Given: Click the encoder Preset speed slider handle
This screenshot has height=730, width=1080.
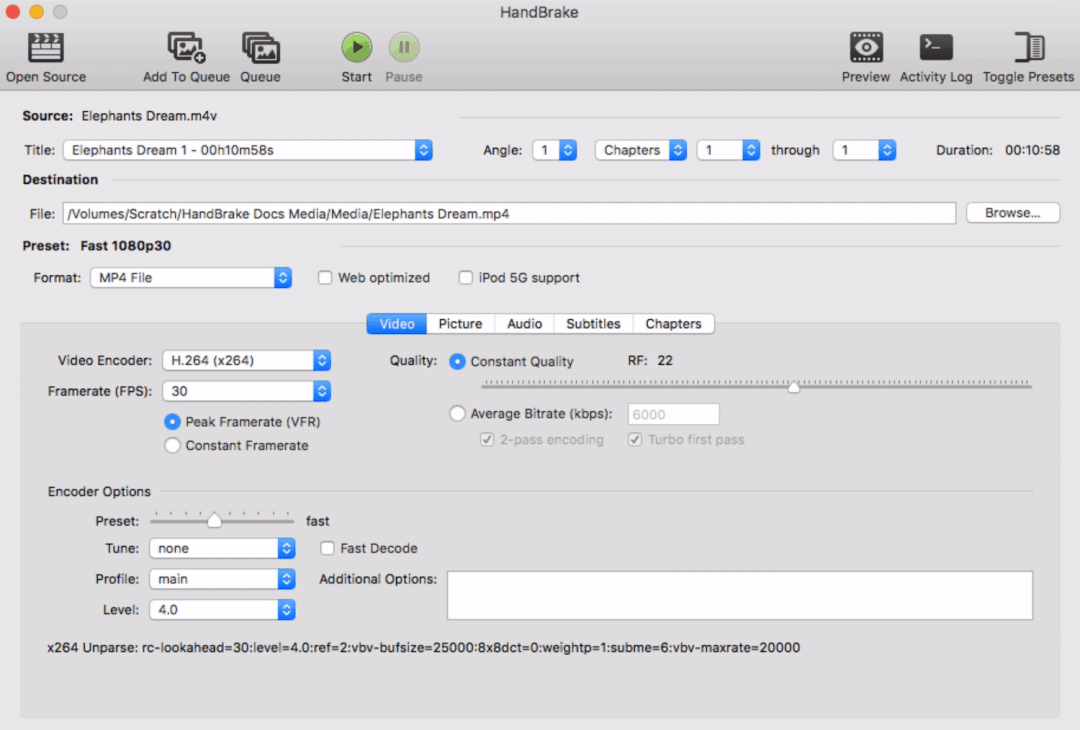Looking at the screenshot, I should (214, 520).
